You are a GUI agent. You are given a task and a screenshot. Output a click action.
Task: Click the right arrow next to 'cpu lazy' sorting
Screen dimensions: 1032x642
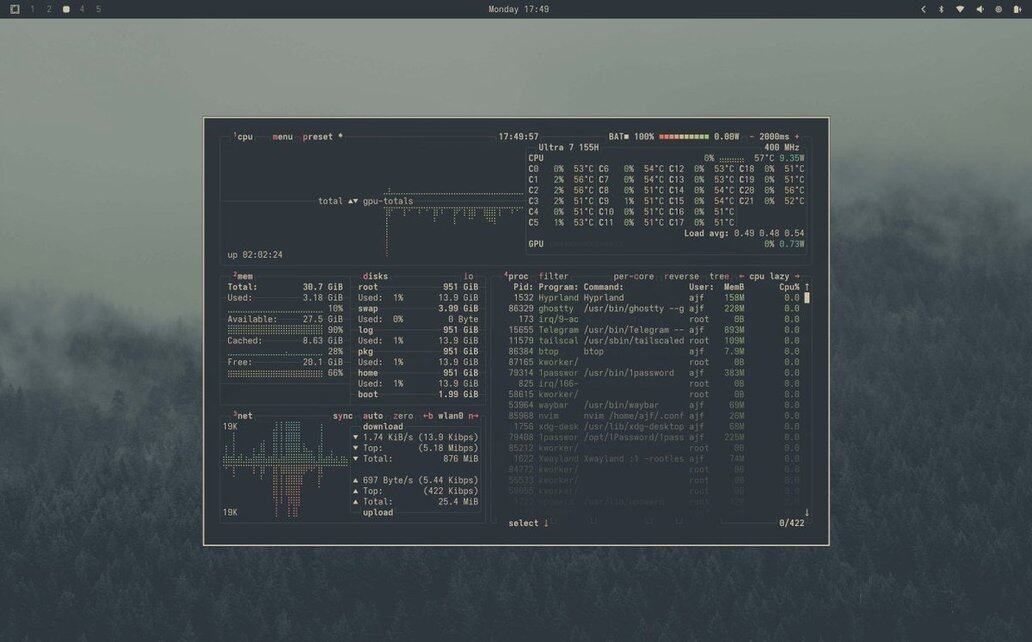tap(797, 276)
